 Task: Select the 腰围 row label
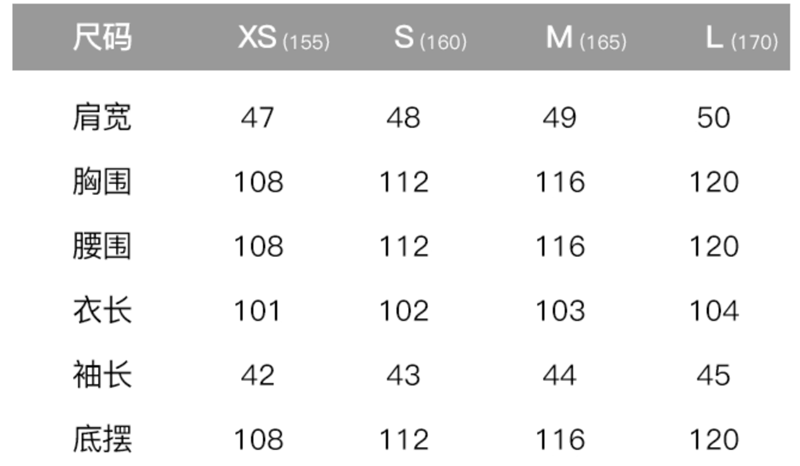102,246
